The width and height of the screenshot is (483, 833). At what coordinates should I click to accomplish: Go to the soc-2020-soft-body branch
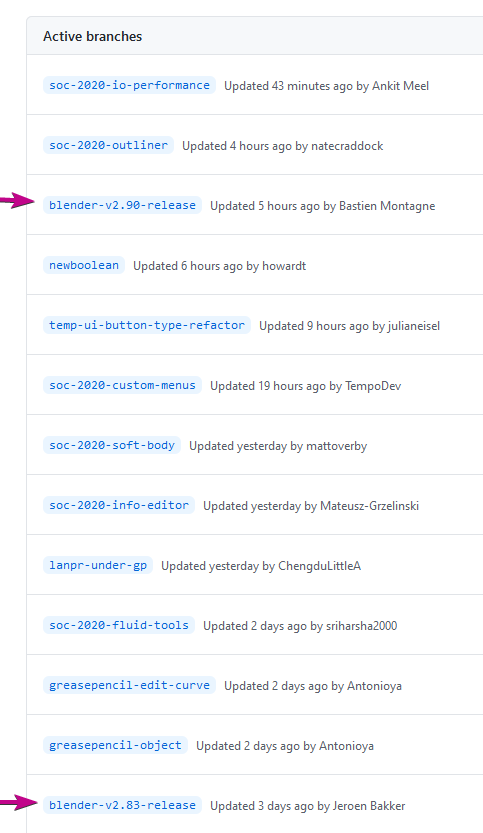tap(112, 445)
